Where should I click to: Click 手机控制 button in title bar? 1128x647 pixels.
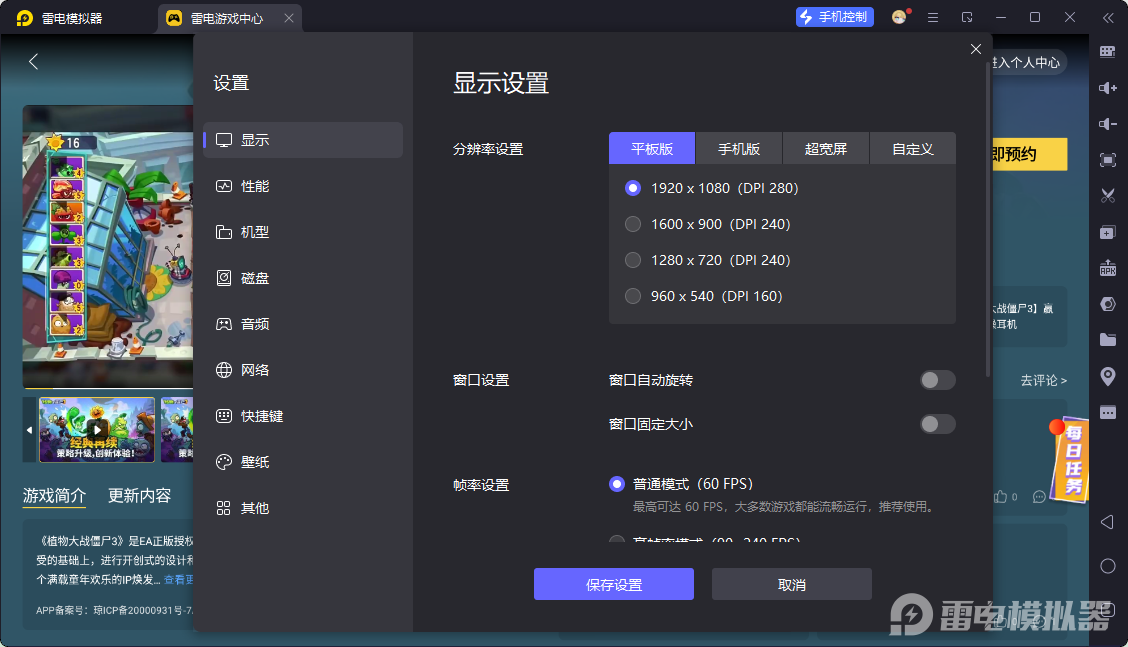(x=834, y=17)
